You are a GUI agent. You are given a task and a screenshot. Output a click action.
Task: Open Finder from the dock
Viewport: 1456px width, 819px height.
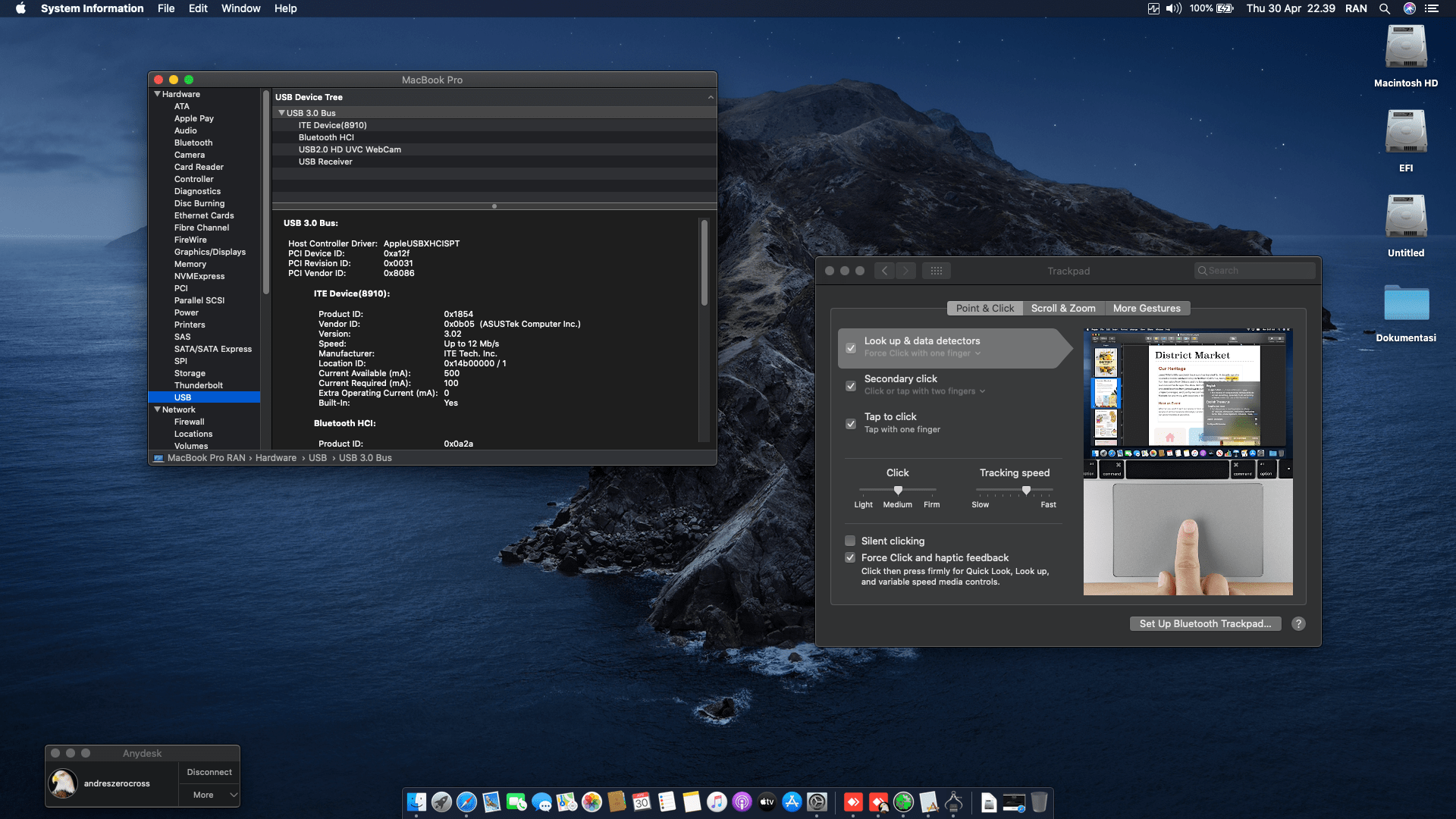click(416, 802)
